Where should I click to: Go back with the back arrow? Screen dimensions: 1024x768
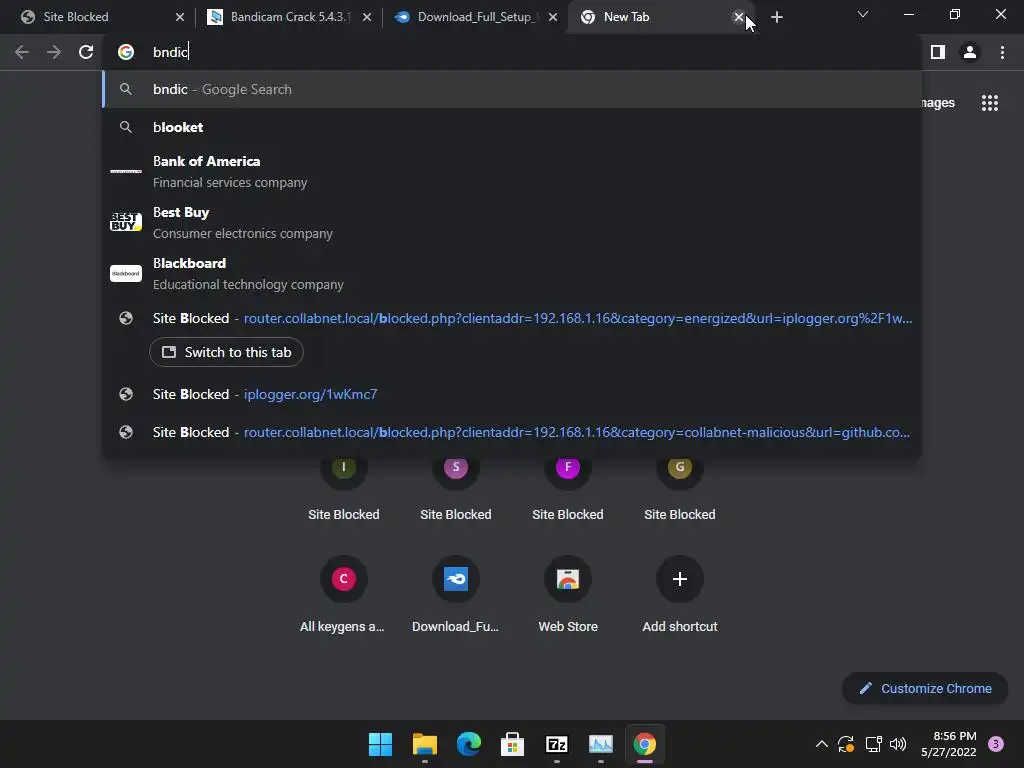(22, 52)
